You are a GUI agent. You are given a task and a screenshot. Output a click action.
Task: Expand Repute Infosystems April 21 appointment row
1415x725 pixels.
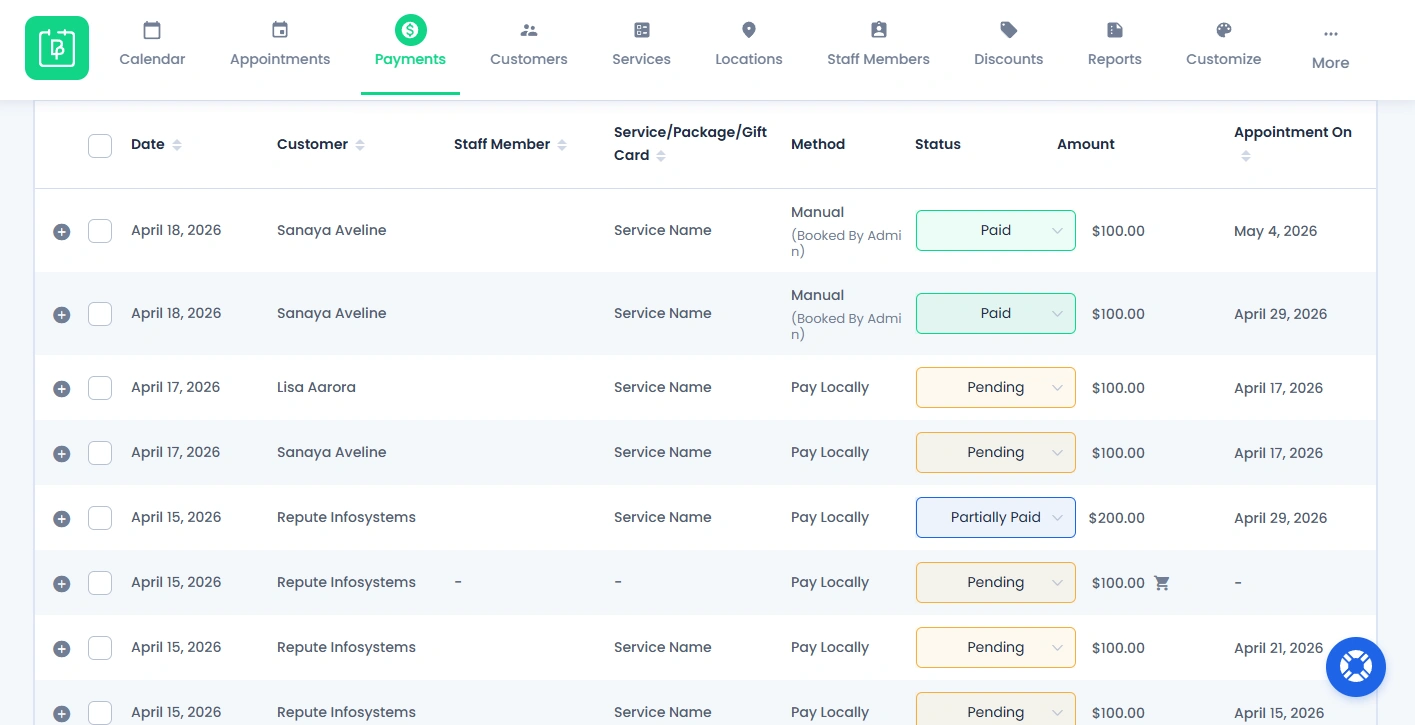point(61,649)
